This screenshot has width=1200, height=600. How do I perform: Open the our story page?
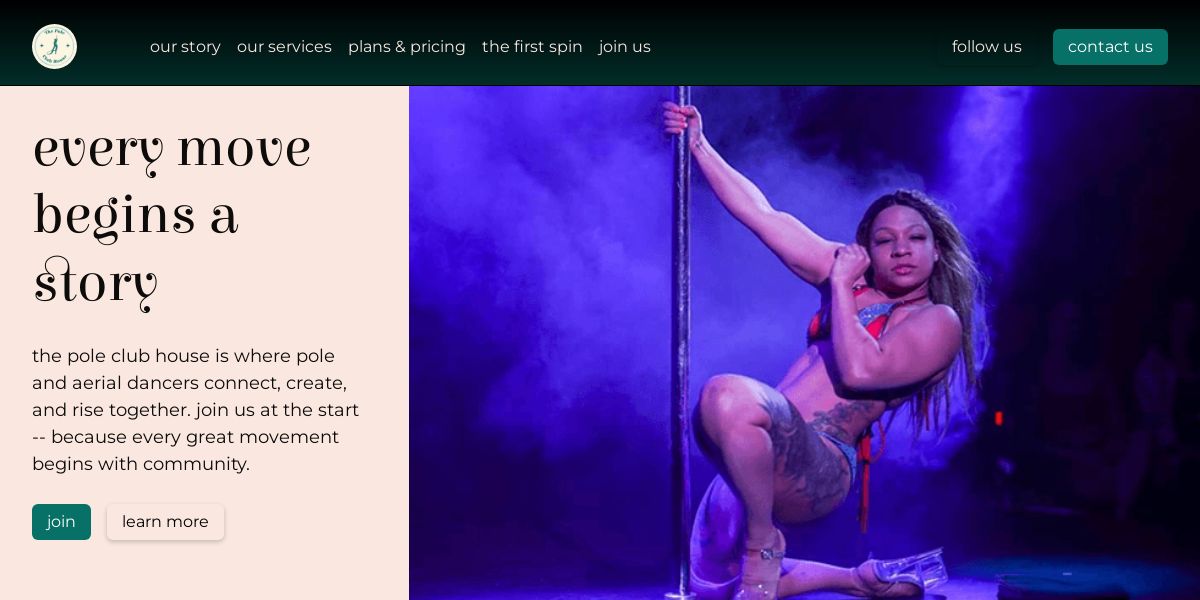click(185, 47)
